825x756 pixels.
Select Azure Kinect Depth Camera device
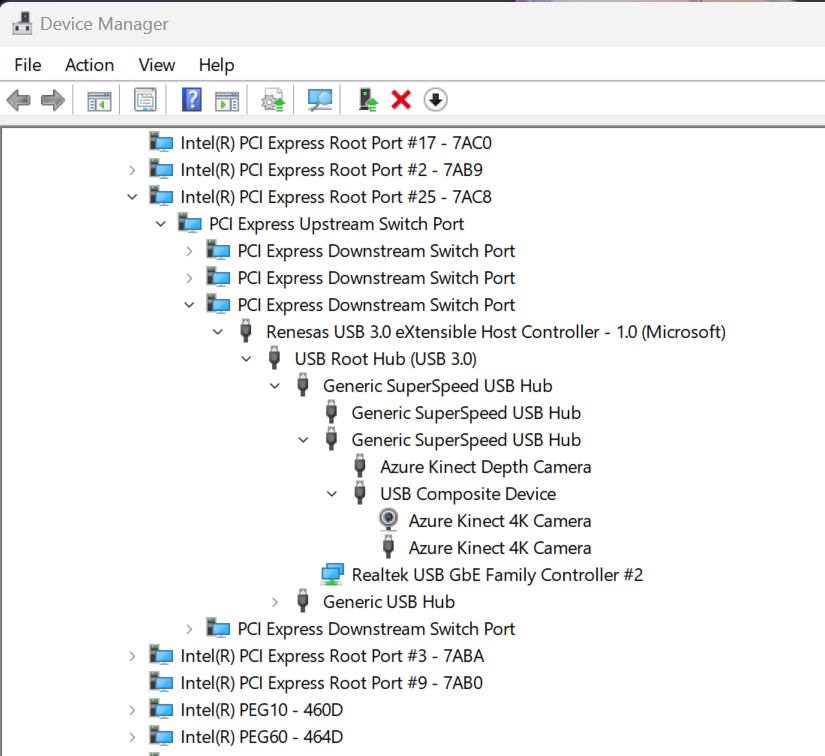tap(485, 467)
